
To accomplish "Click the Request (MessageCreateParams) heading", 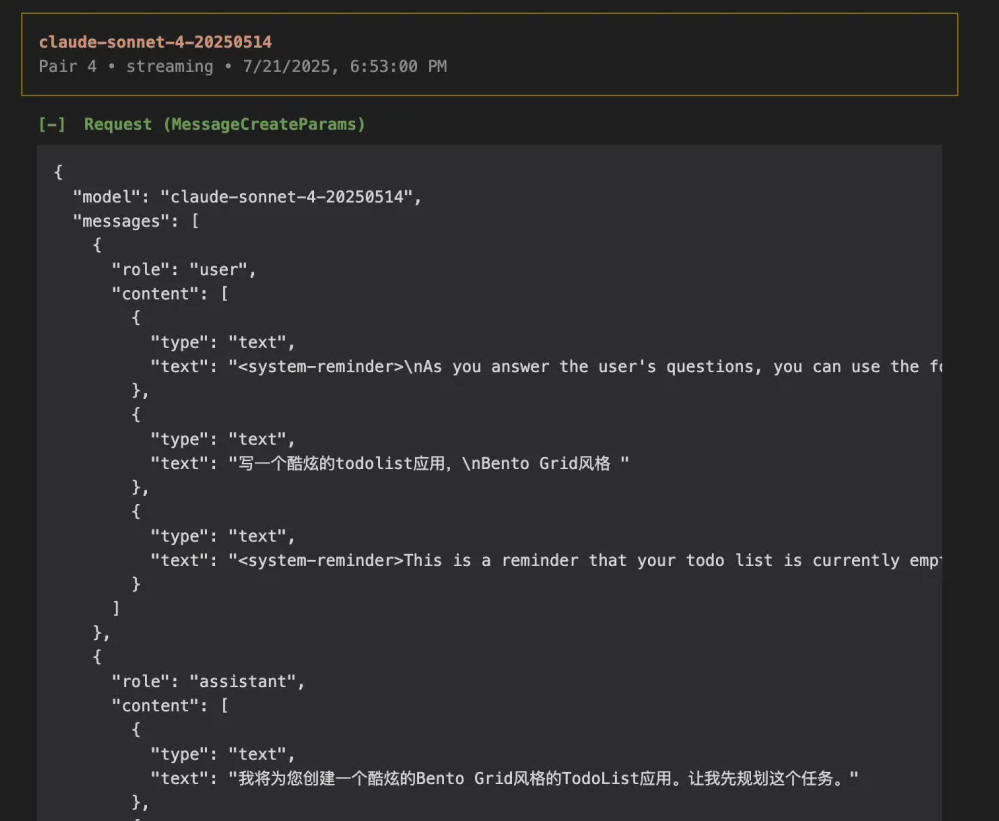I will 225,124.
